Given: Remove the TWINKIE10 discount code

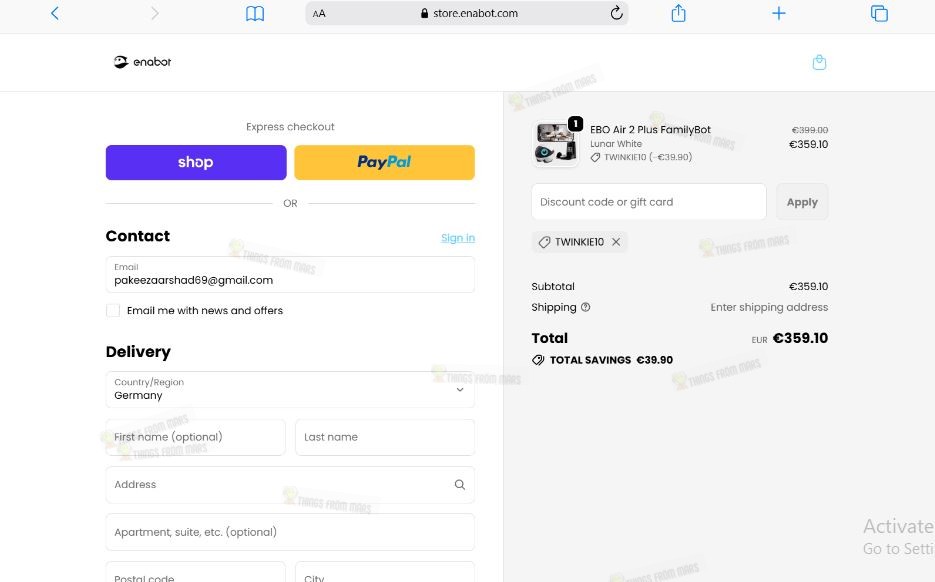Looking at the screenshot, I should [616, 242].
